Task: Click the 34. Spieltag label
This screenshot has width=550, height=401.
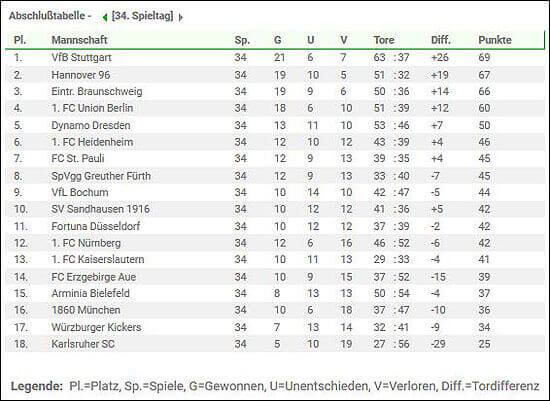Action: click(x=142, y=16)
